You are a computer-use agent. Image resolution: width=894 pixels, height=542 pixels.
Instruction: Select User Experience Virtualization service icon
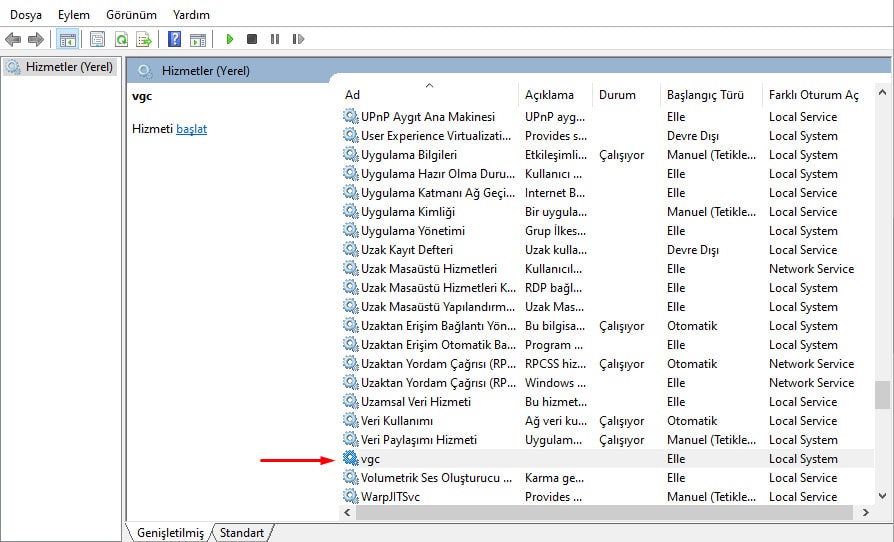350,135
